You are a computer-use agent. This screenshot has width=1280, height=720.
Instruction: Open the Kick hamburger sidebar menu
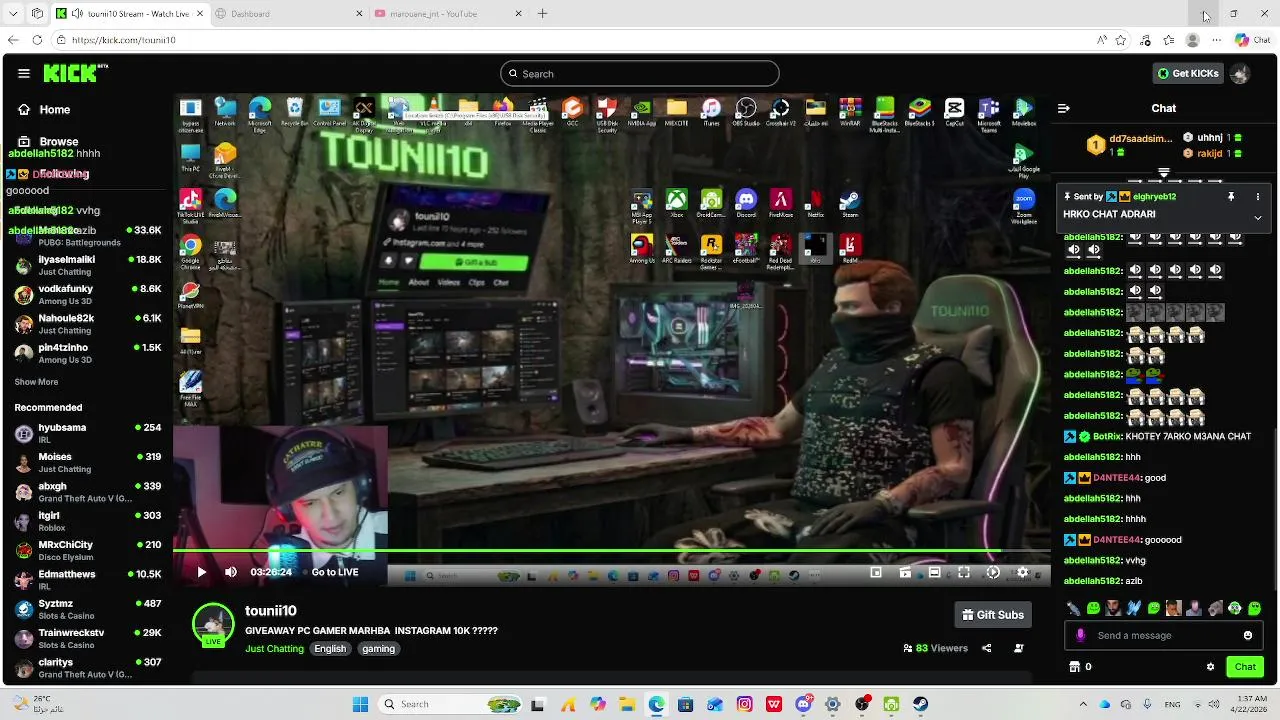pyautogui.click(x=24, y=73)
